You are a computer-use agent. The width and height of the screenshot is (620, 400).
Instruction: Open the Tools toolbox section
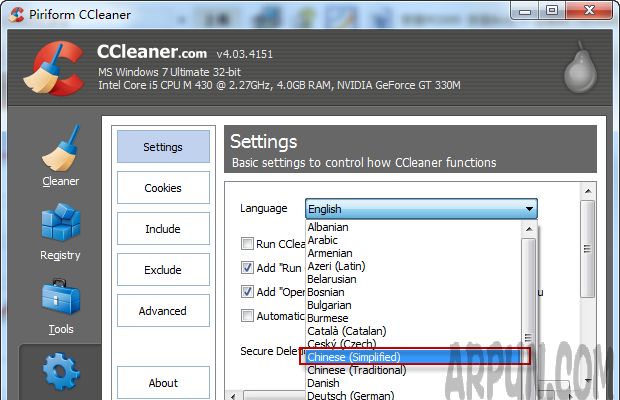pyautogui.click(x=60, y=307)
